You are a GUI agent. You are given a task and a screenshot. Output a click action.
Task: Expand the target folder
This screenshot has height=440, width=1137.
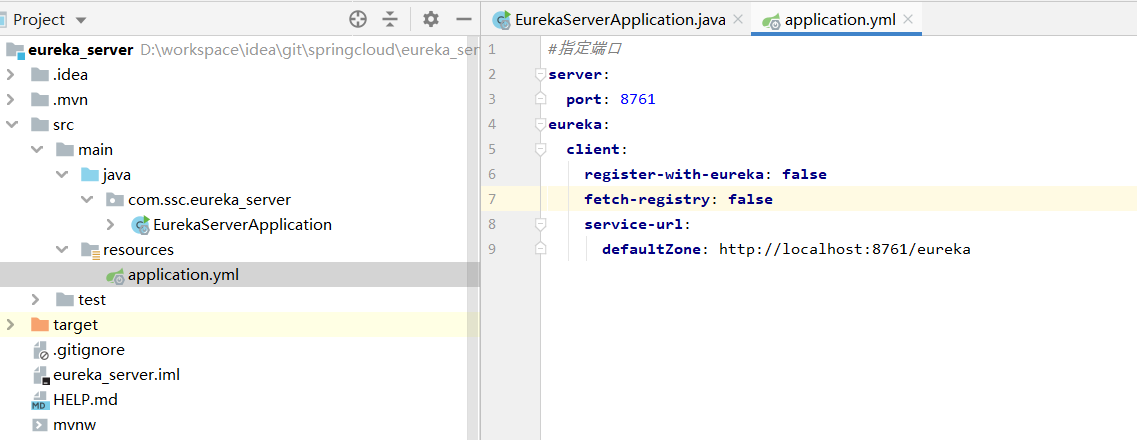[11, 325]
